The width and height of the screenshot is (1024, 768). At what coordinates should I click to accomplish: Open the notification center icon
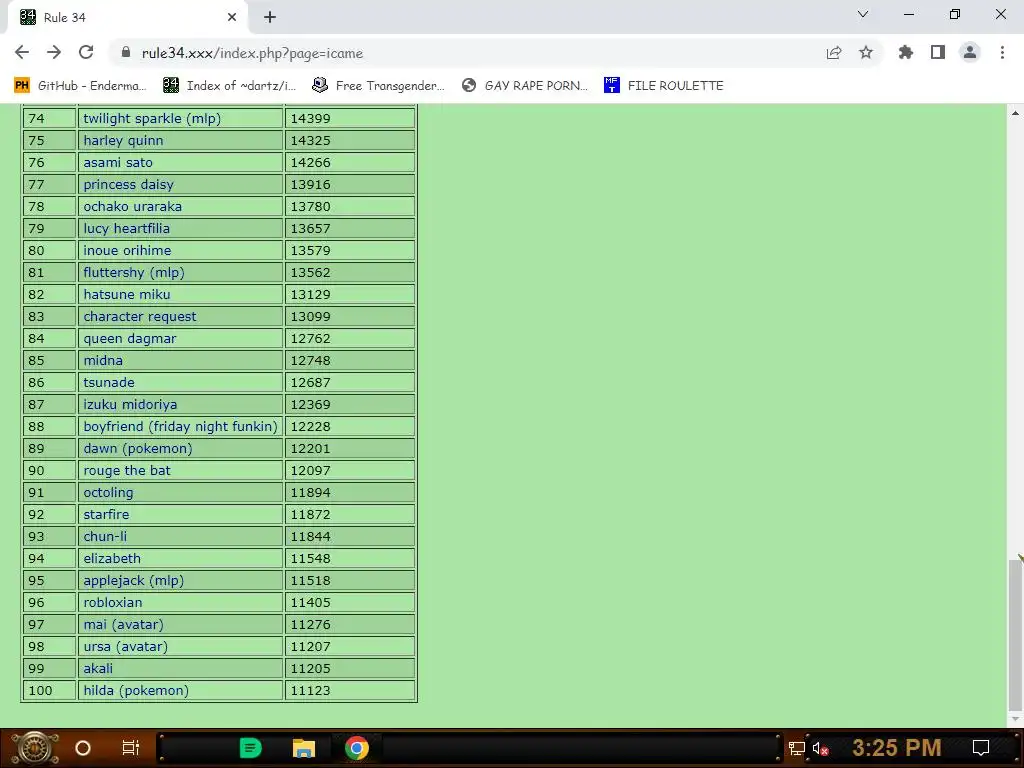tap(981, 748)
